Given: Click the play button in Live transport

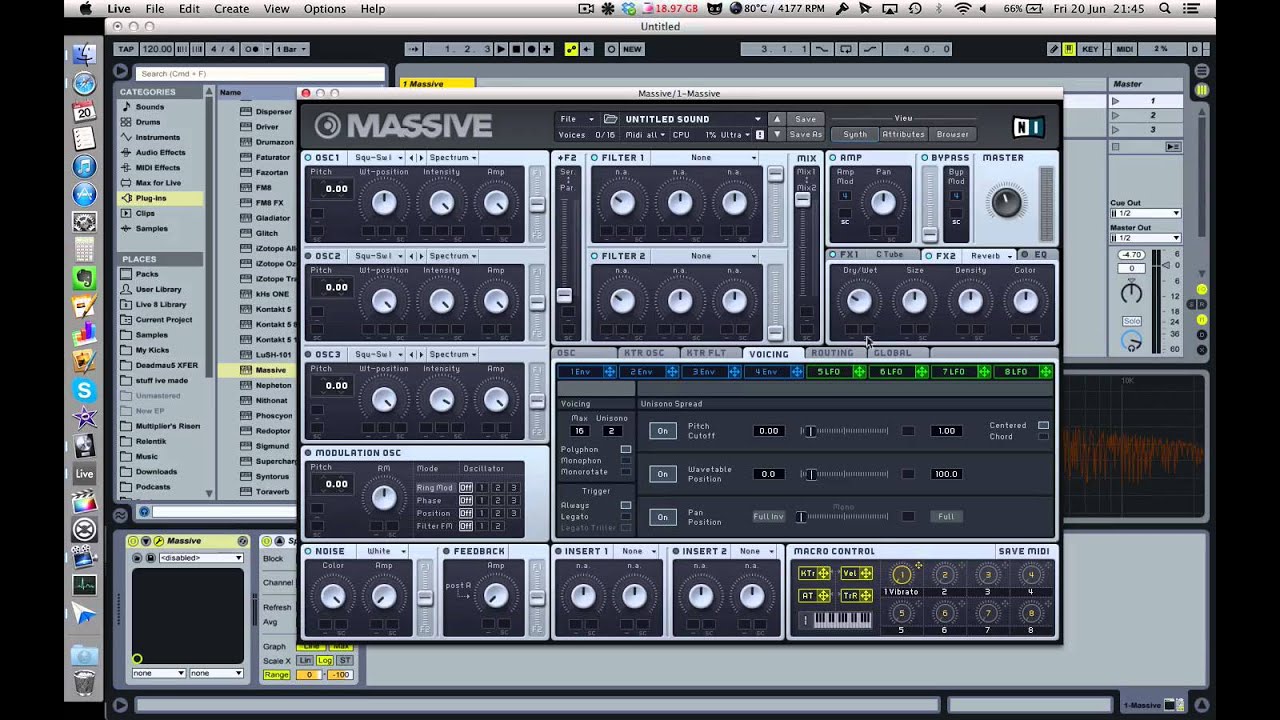Looking at the screenshot, I should (501, 49).
